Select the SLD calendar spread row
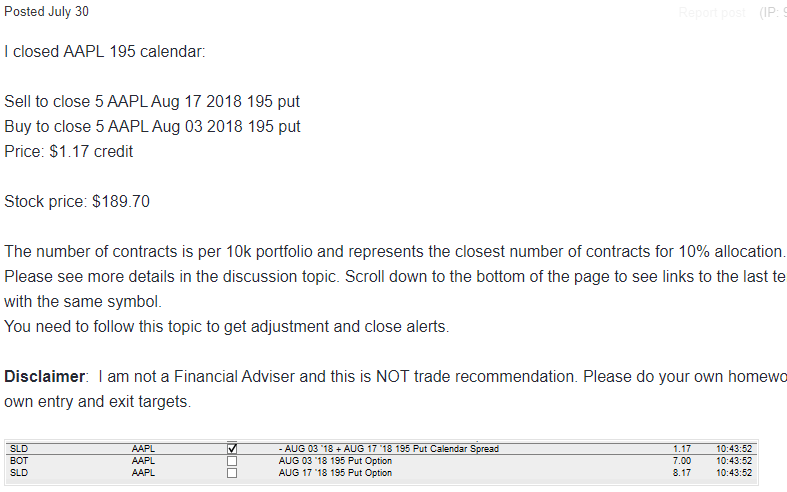Screen dimensions: 787x492 381,449
